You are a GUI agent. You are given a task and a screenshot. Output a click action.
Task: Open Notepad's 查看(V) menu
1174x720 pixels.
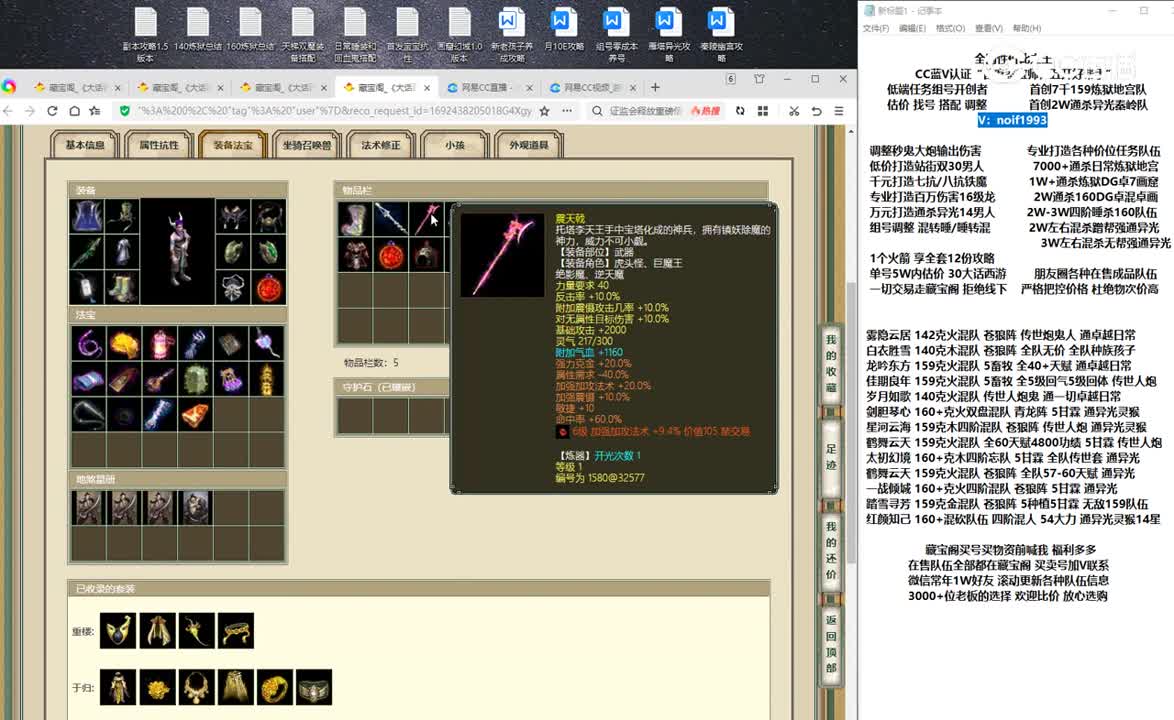tap(988, 28)
